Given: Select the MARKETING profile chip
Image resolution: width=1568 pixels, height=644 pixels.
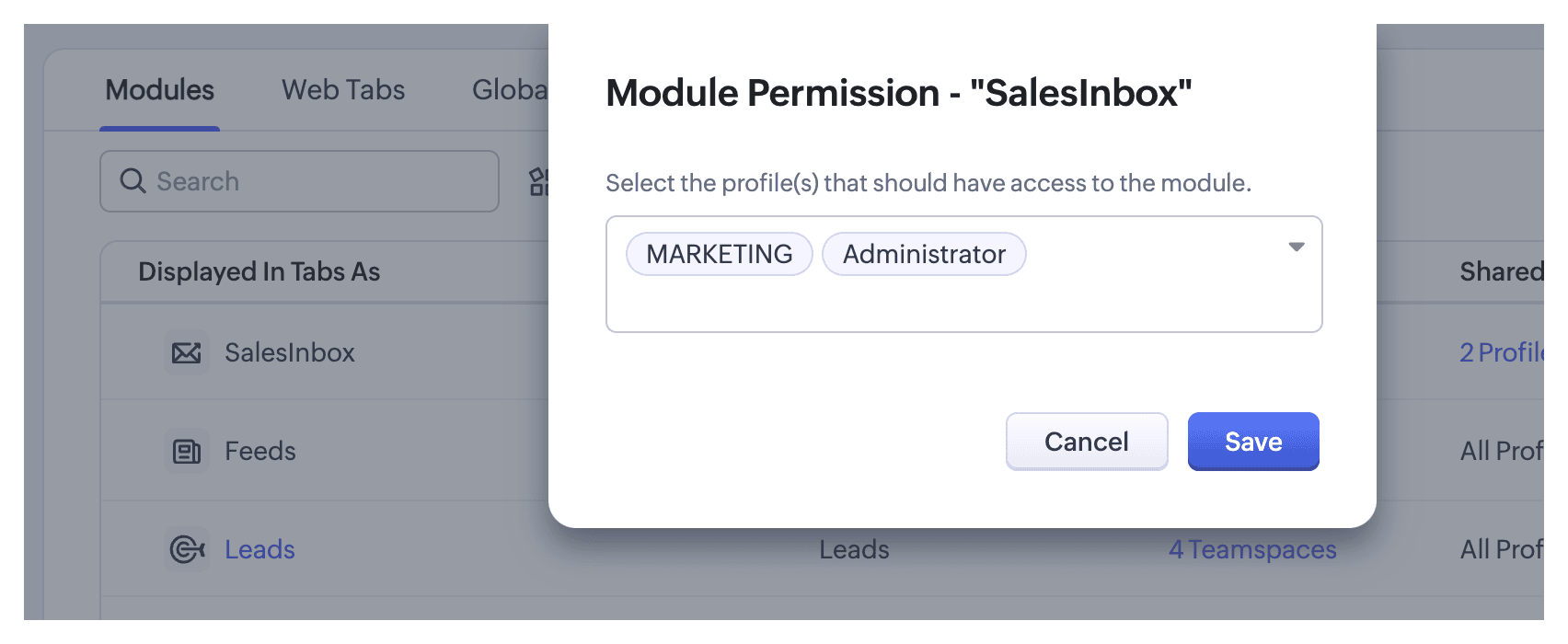Looking at the screenshot, I should (x=719, y=254).
